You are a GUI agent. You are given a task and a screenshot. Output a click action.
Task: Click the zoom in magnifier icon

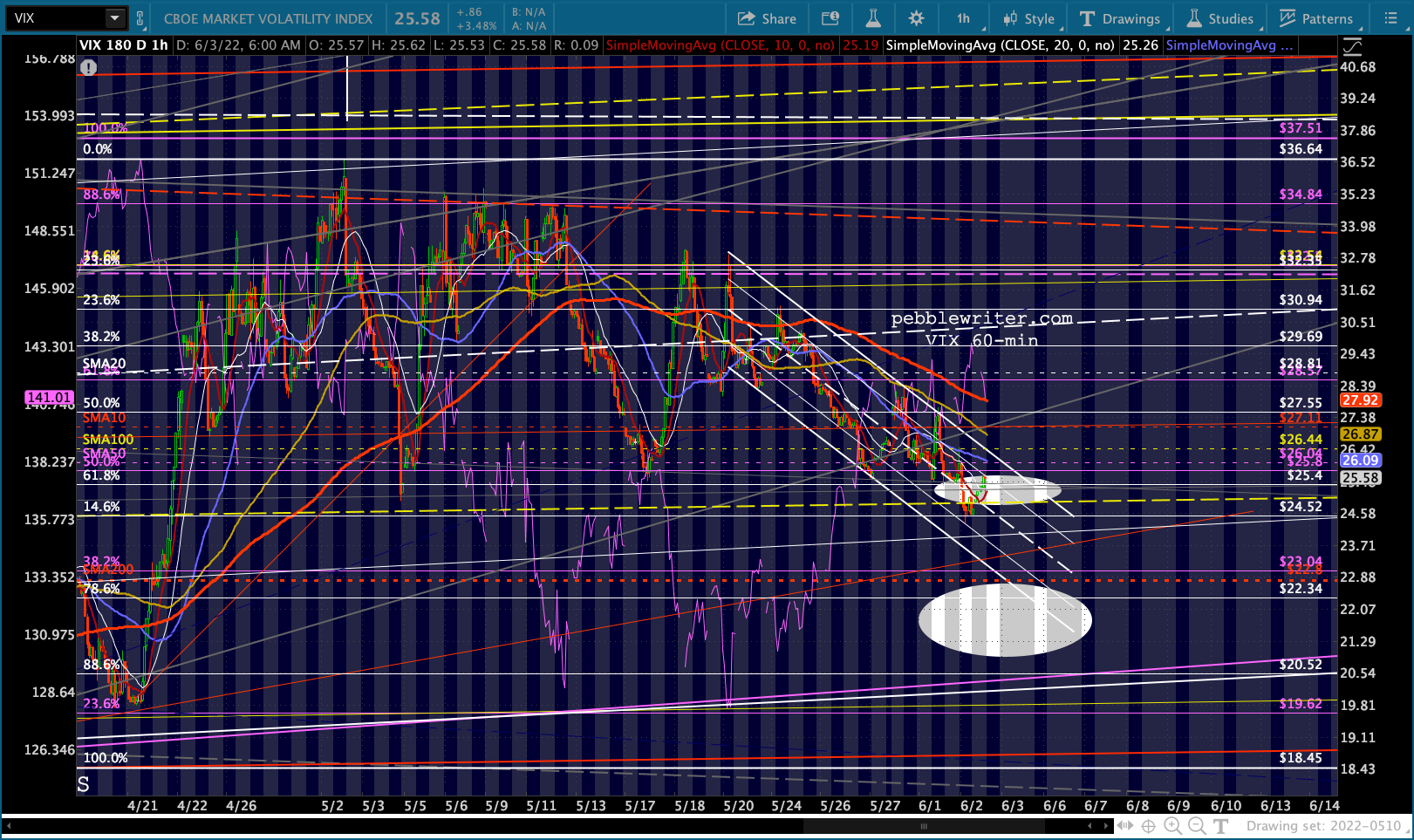click(1173, 825)
